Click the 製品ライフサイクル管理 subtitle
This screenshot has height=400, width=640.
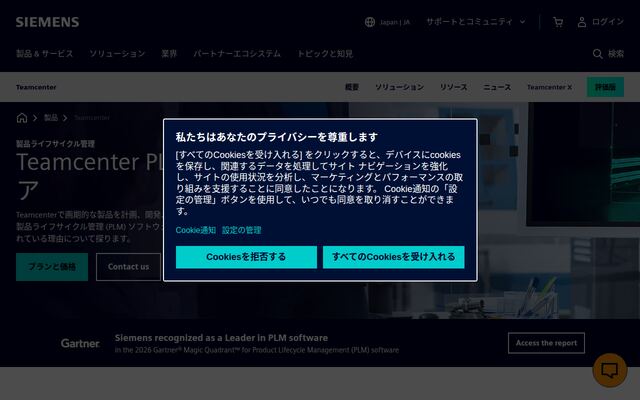pos(55,144)
